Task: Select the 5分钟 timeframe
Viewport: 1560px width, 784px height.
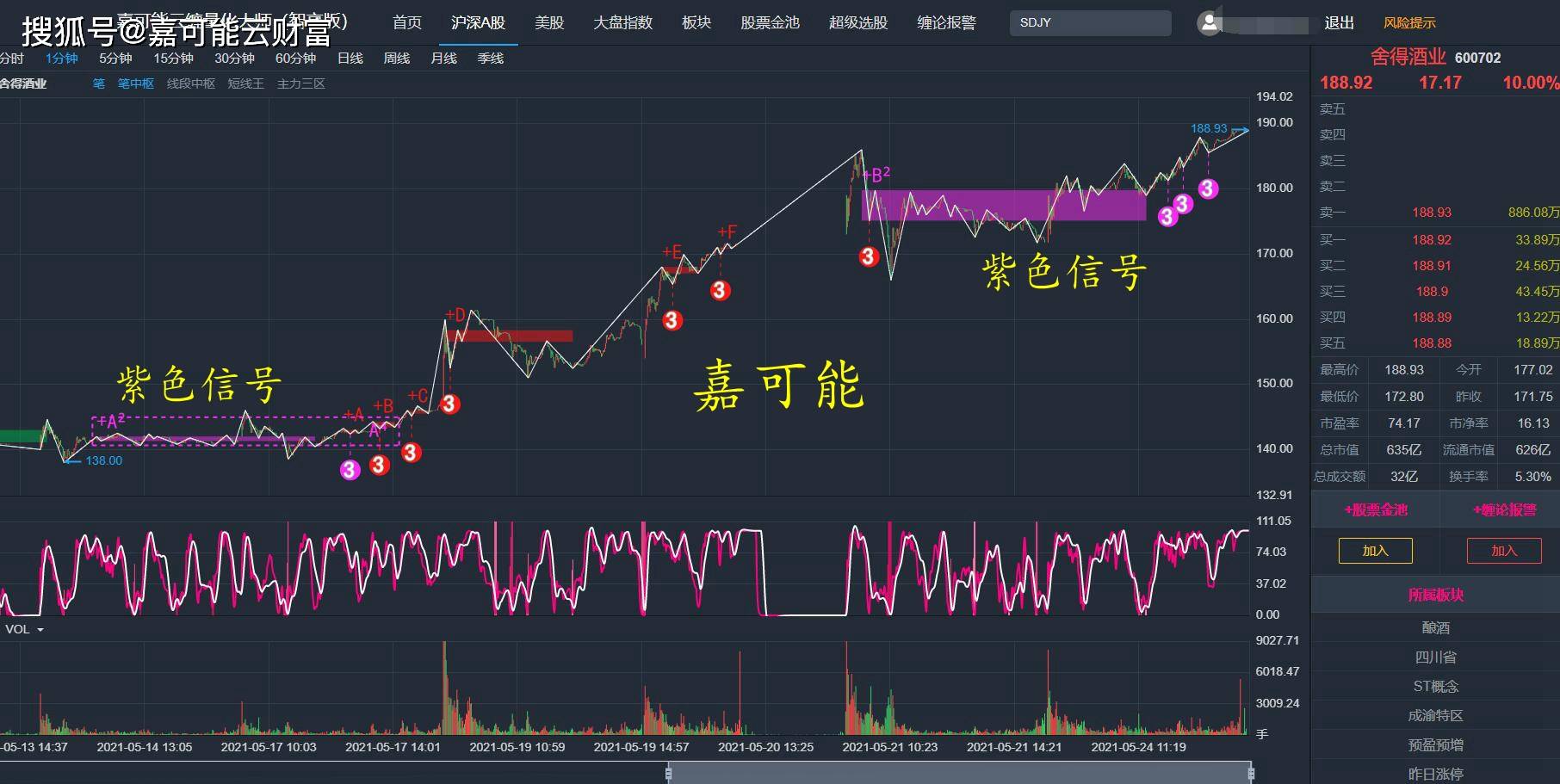Action: [115, 59]
